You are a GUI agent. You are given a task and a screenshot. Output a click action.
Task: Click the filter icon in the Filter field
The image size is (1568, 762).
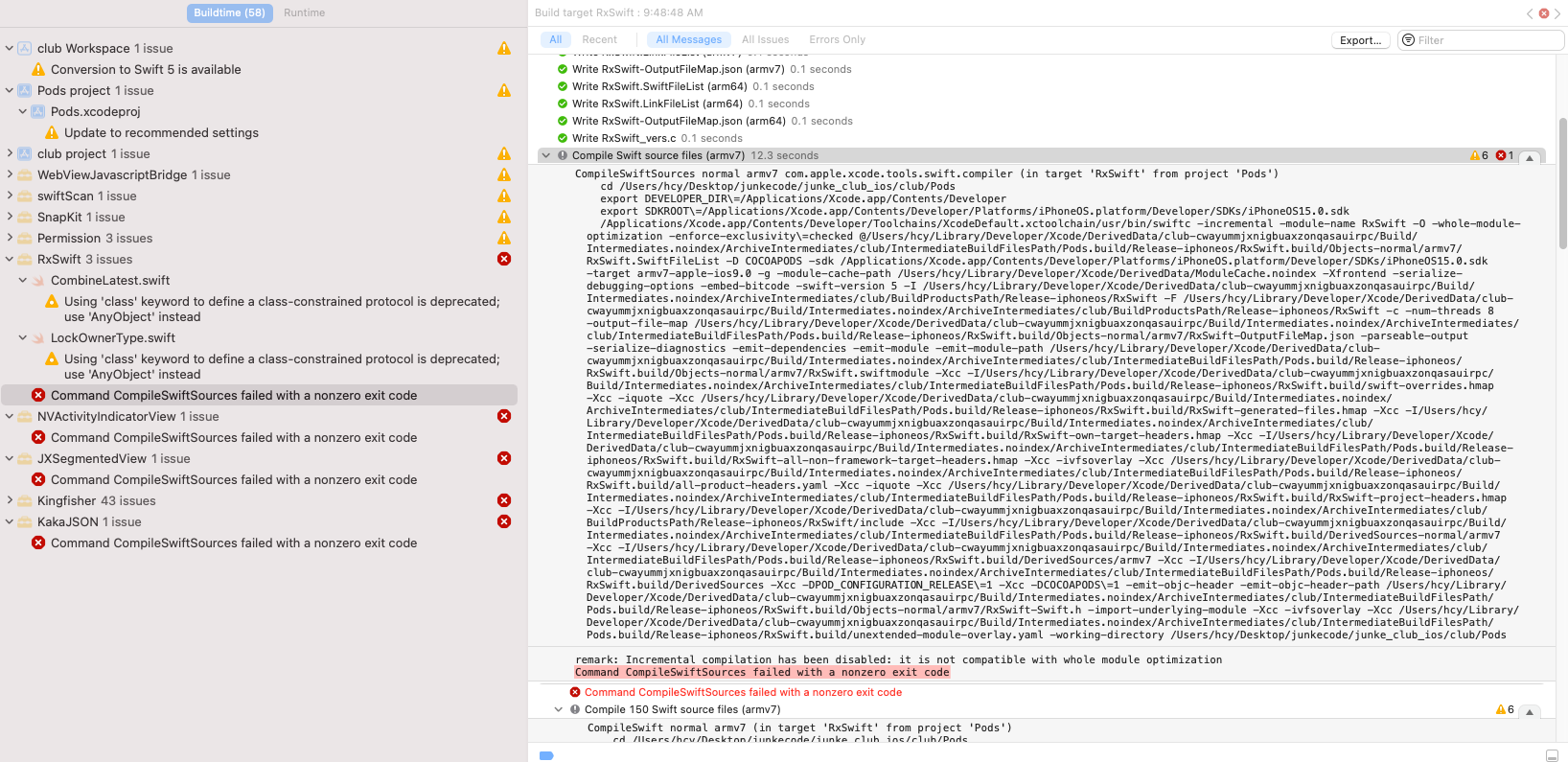tap(1408, 40)
